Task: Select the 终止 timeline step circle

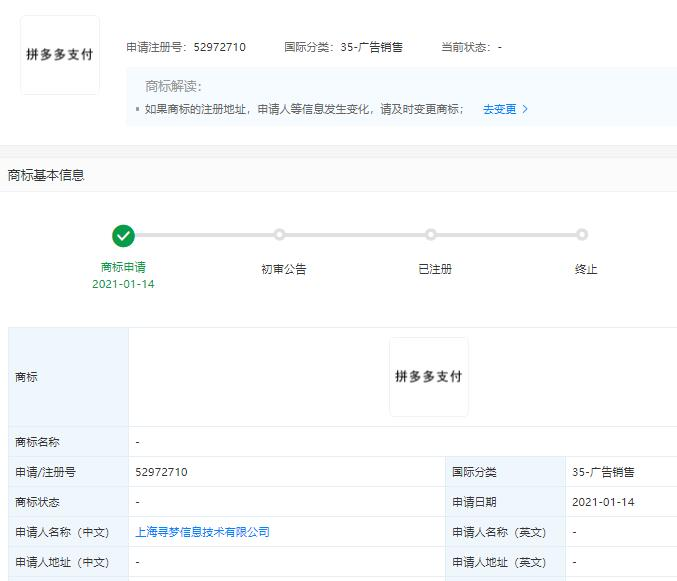Action: pos(582,235)
